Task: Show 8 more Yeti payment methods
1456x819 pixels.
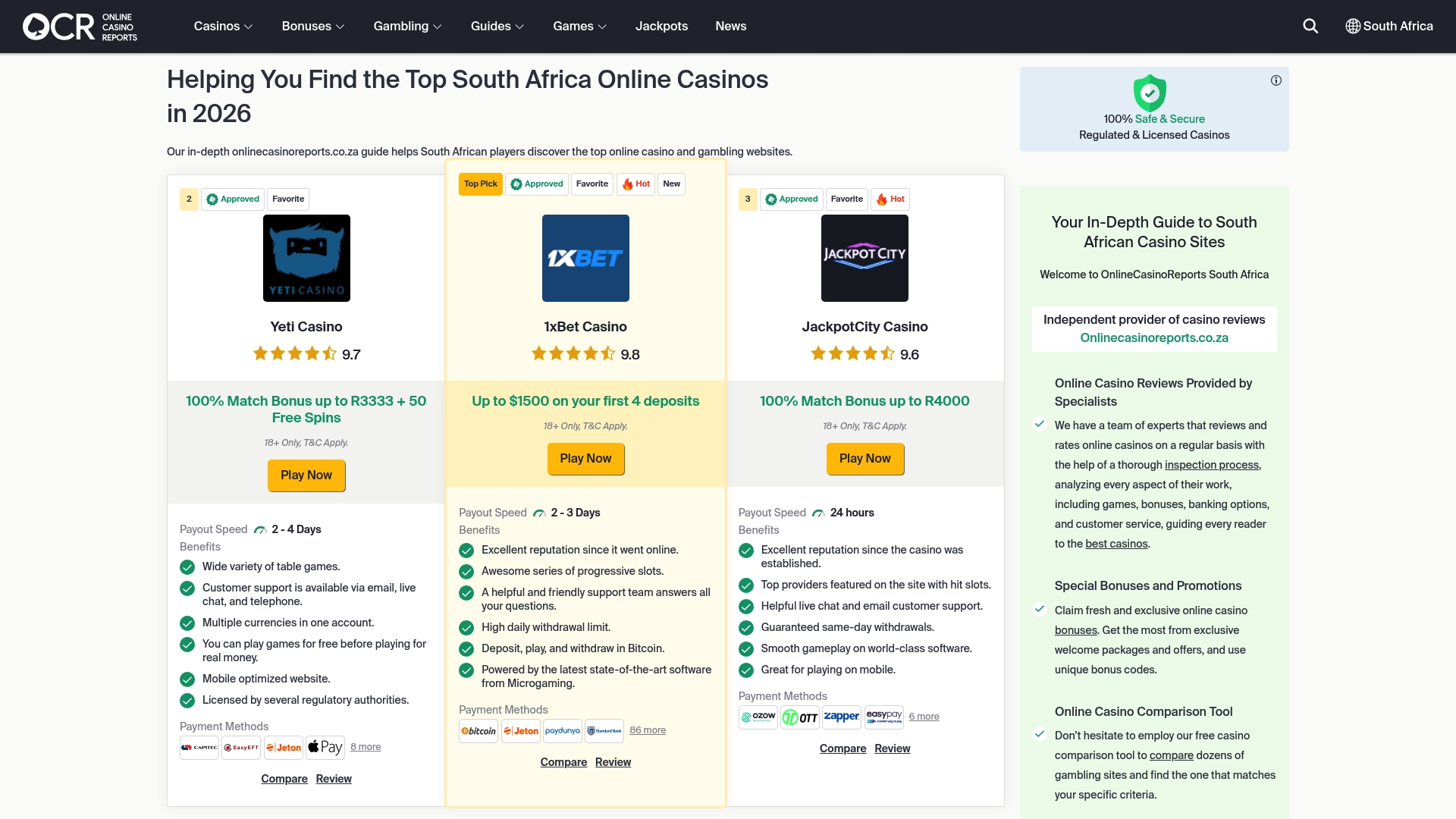Action: tap(366, 747)
